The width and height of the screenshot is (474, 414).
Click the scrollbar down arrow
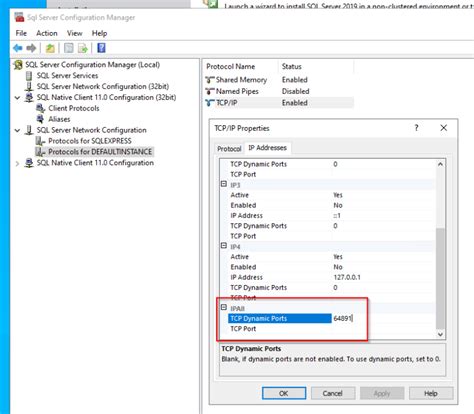pyautogui.click(x=440, y=334)
